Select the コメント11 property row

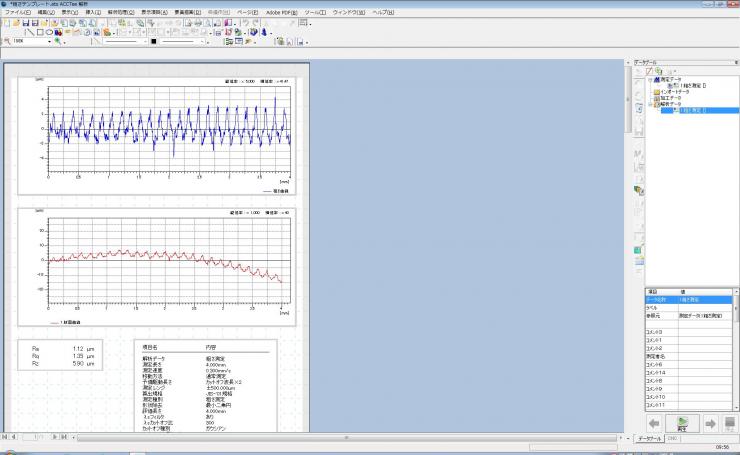[689, 405]
